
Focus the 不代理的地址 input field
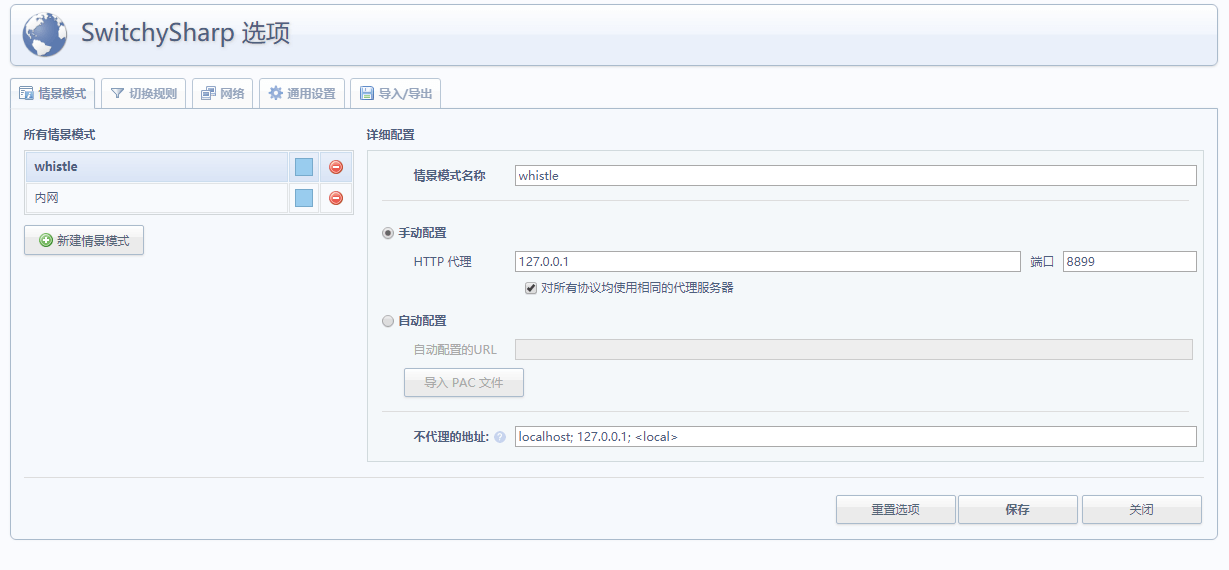tap(855, 437)
